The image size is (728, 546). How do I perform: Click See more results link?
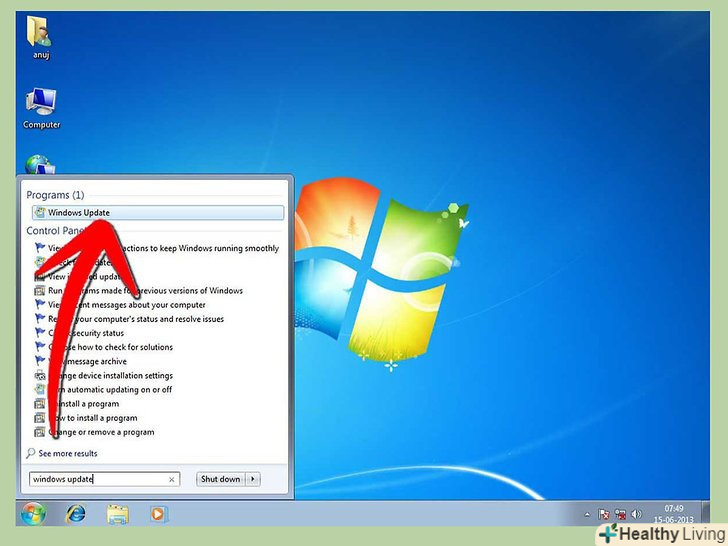(x=68, y=454)
